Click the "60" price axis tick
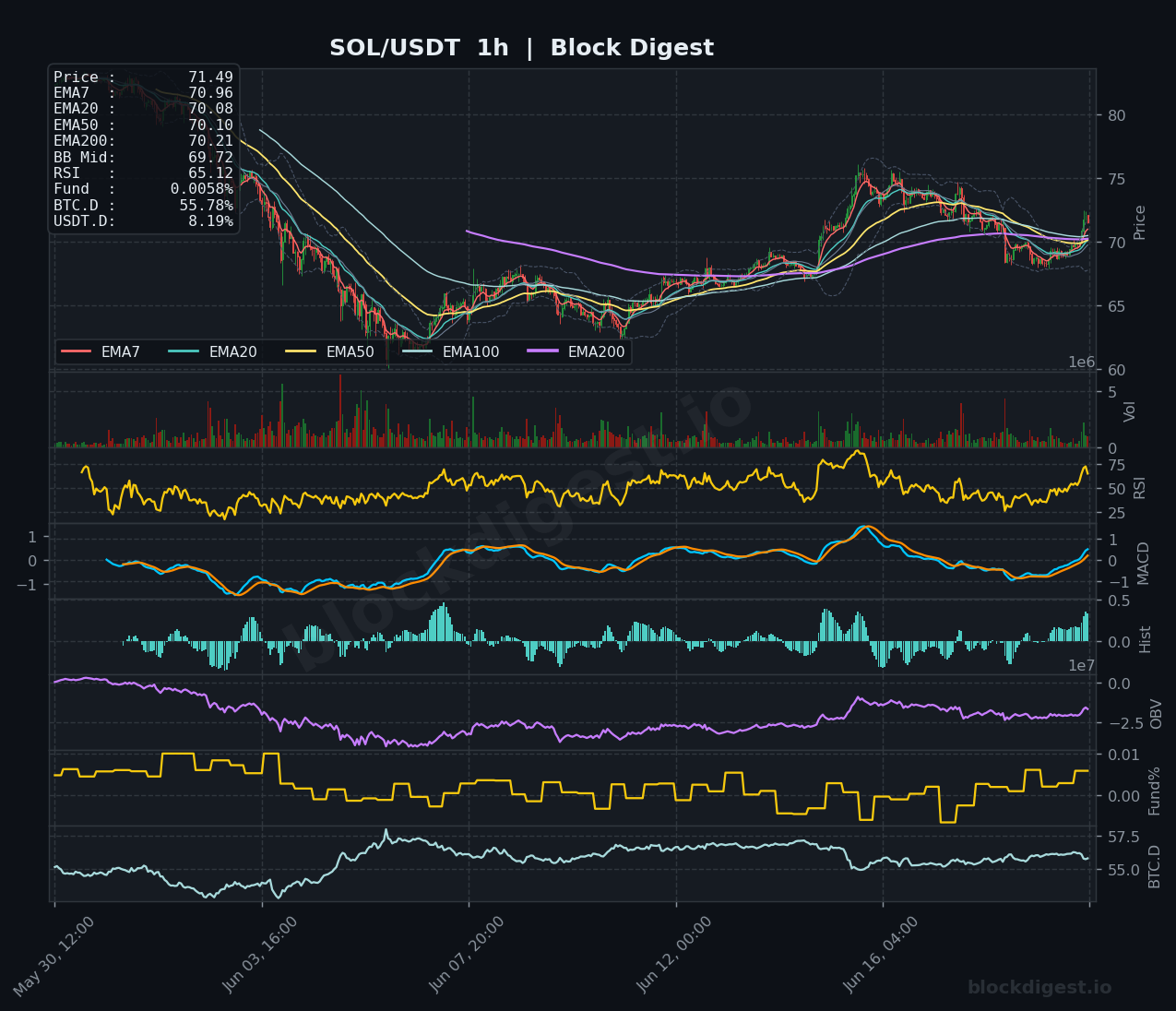The height and width of the screenshot is (1011, 1176). click(x=1116, y=370)
